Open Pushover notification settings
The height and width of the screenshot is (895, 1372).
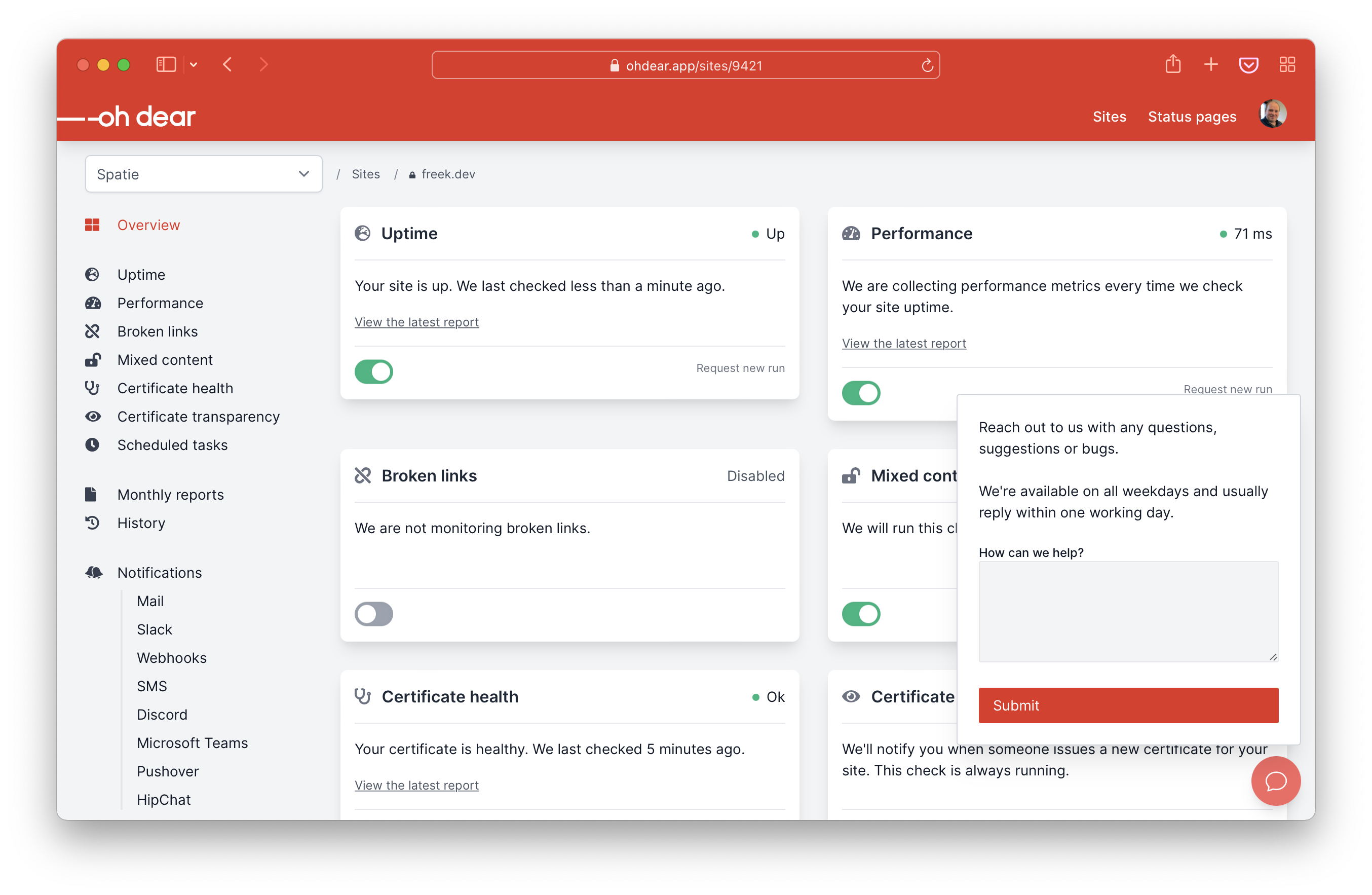coord(167,770)
